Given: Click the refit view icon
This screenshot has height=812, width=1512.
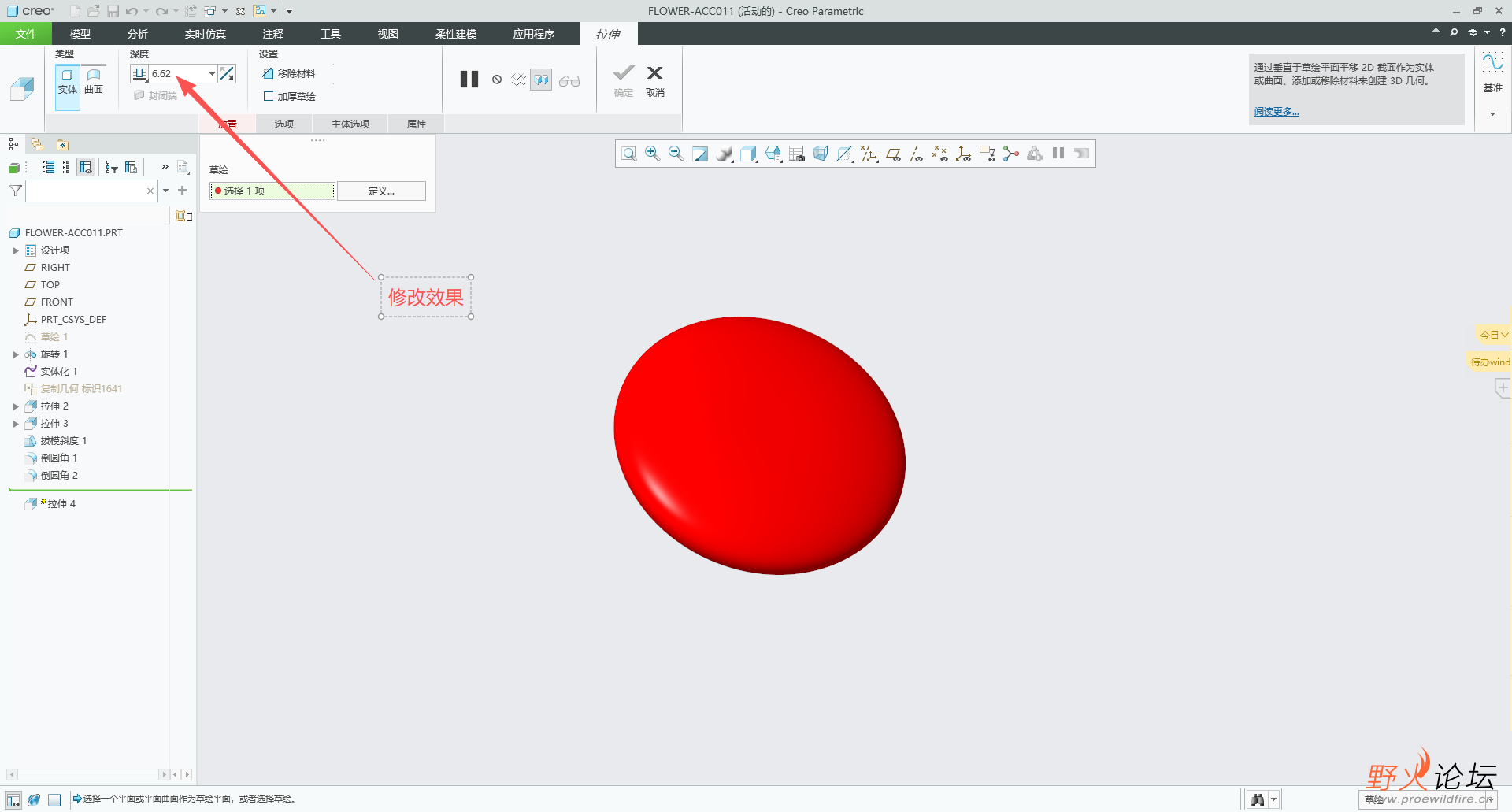Looking at the screenshot, I should [628, 154].
